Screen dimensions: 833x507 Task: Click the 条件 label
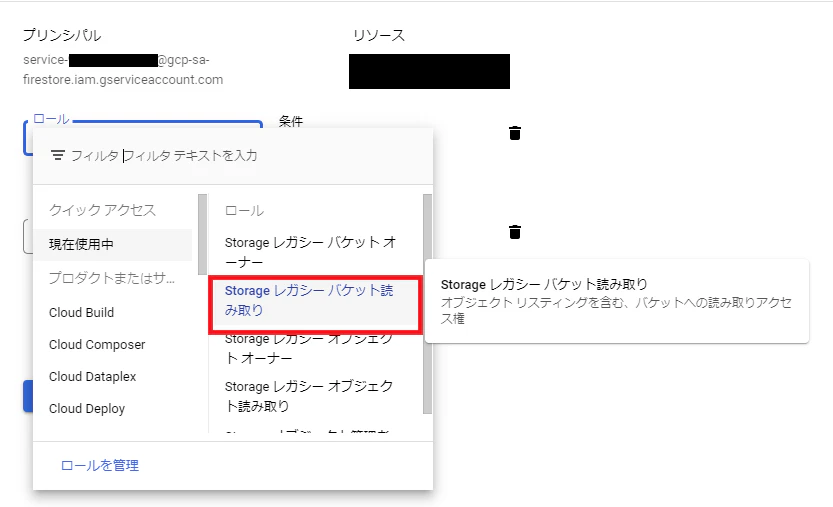[291, 121]
